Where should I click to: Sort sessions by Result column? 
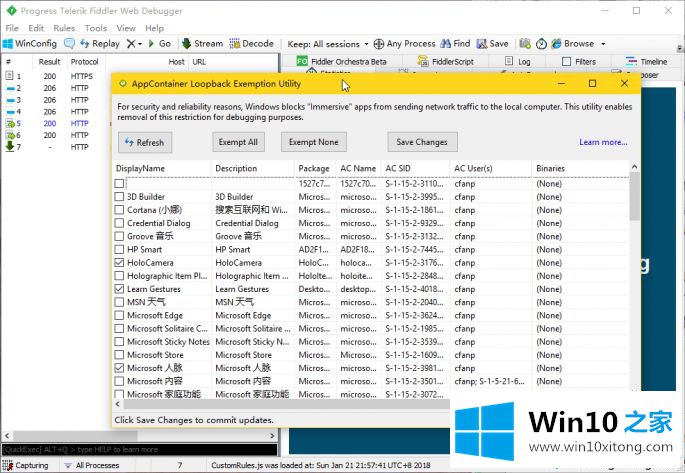point(49,62)
